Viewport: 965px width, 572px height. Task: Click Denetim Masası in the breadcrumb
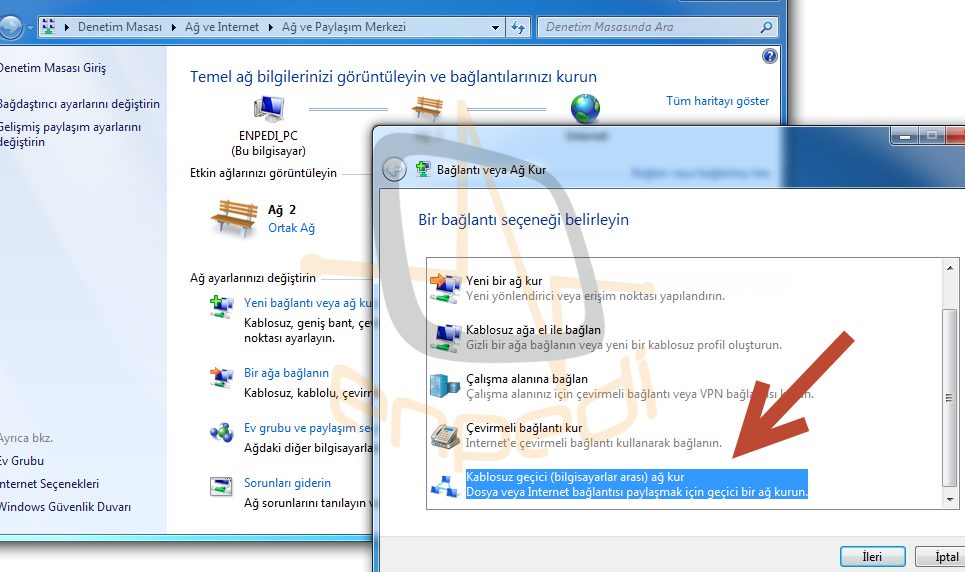click(x=120, y=27)
